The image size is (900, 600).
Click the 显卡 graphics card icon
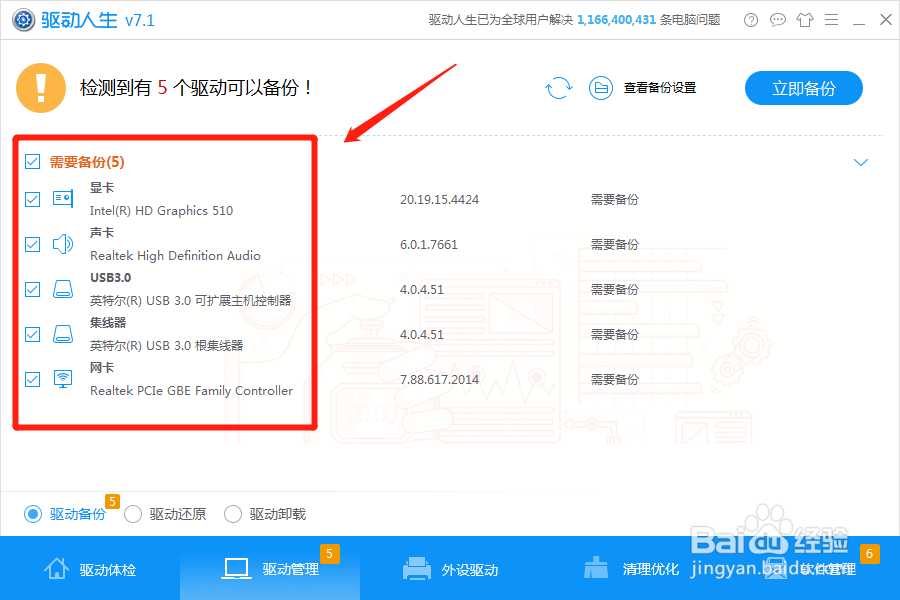[63, 199]
